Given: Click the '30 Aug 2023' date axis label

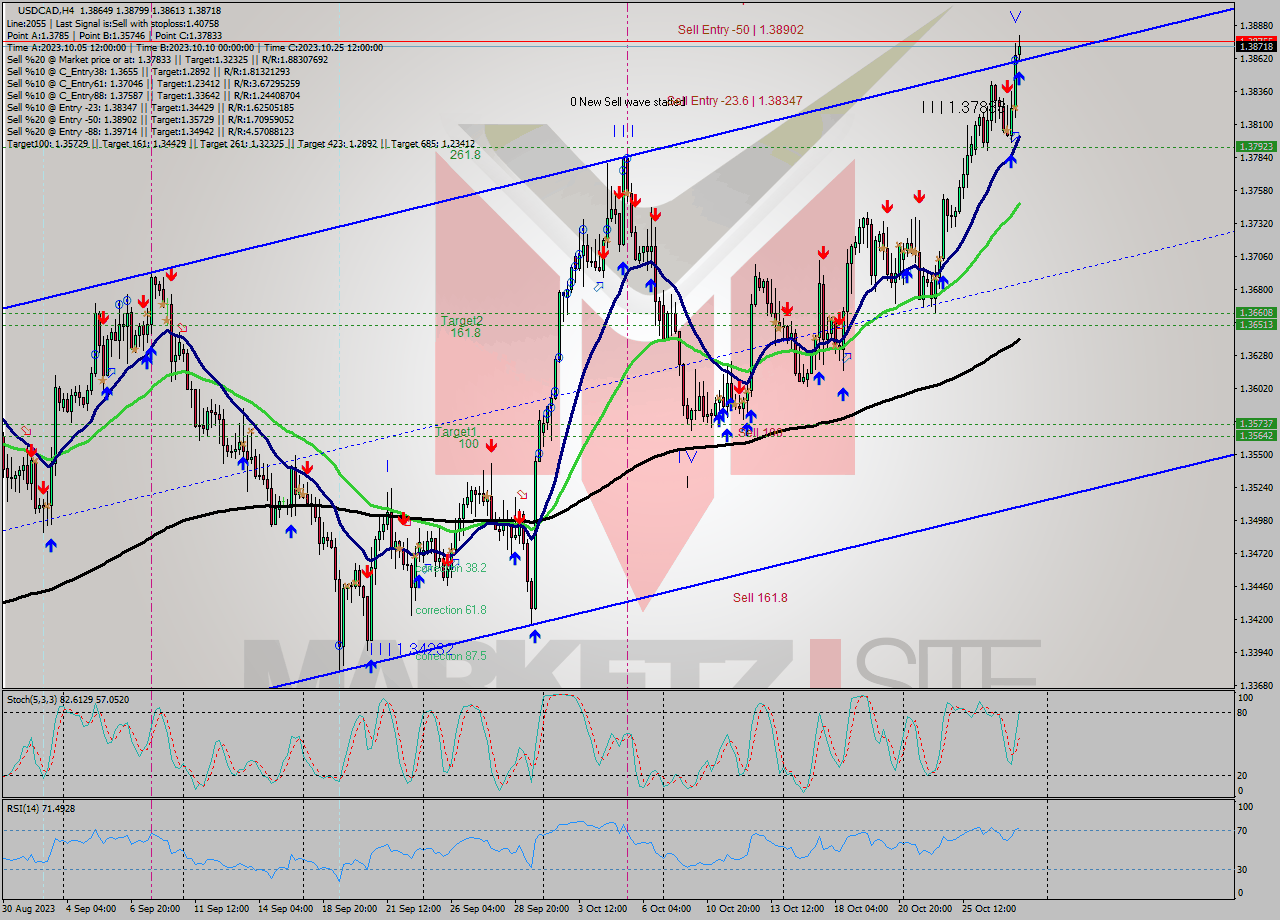Looking at the screenshot, I should 29,909.
